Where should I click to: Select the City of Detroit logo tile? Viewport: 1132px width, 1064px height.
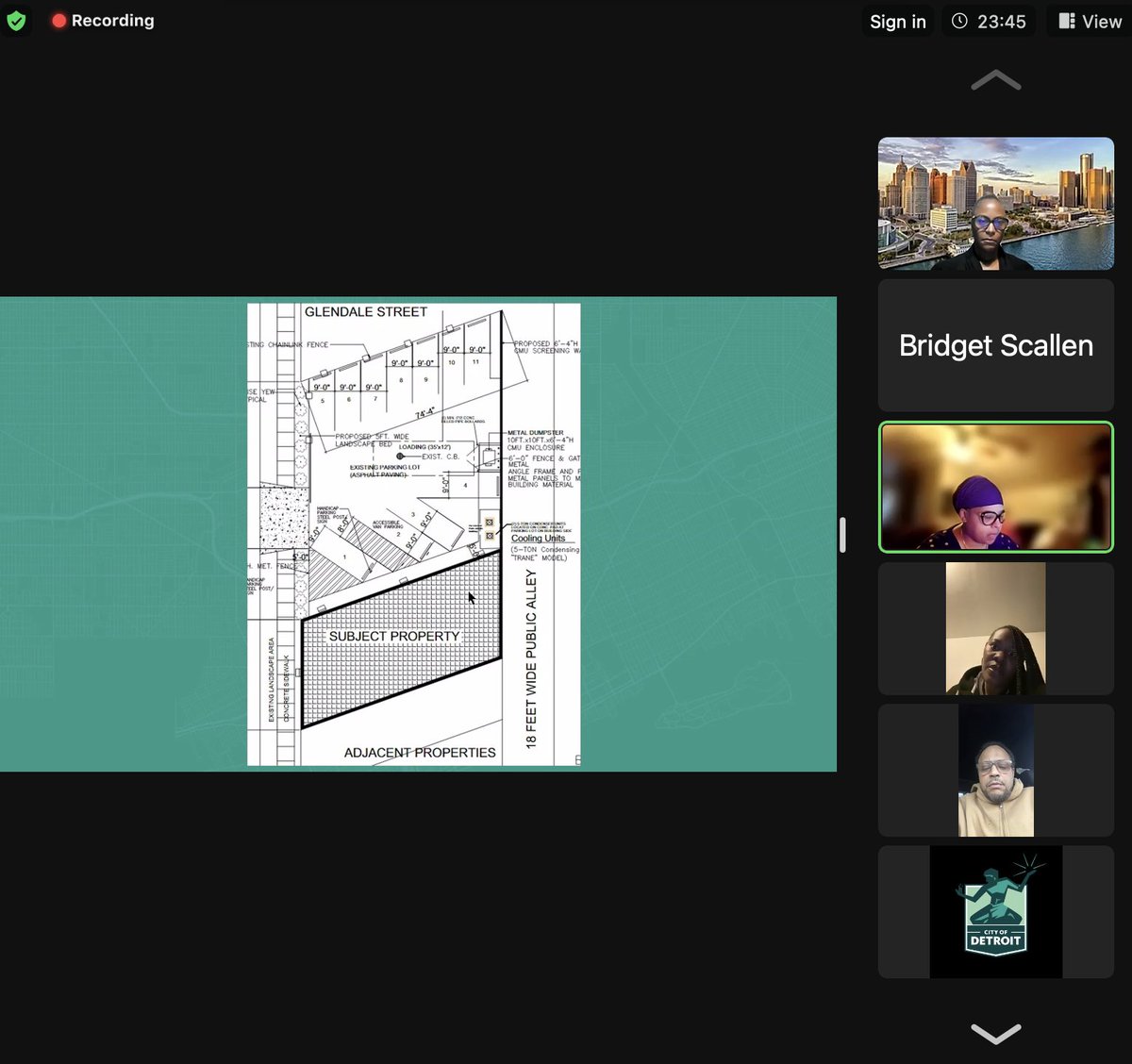[x=996, y=912]
